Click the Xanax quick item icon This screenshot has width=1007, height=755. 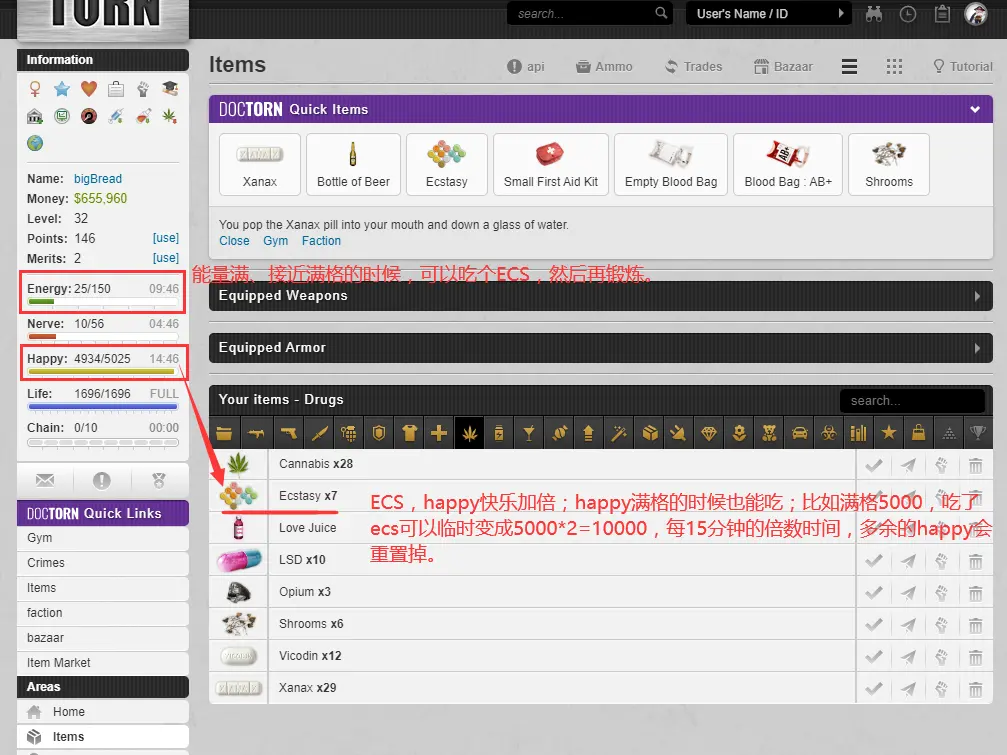point(259,163)
